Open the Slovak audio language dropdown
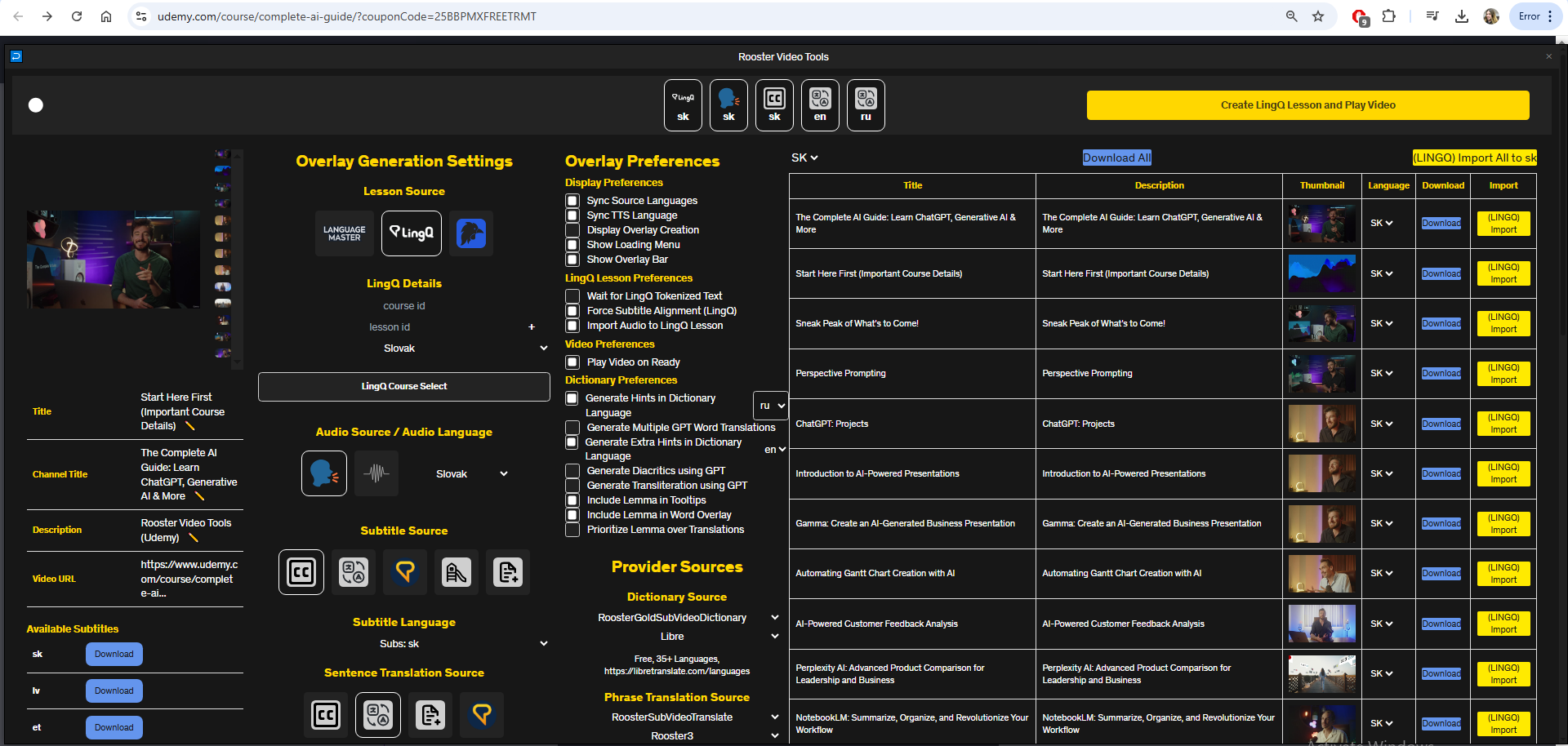This screenshot has width=1568, height=746. pyautogui.click(x=471, y=474)
